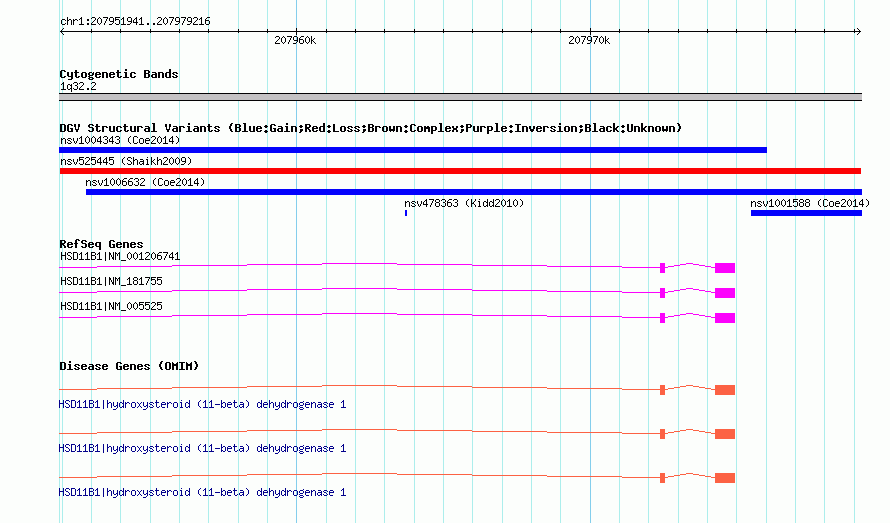Viewport: 890px width, 523px height.
Task: Click the small orange exon of the third OMIM gene
Action: pos(662,478)
